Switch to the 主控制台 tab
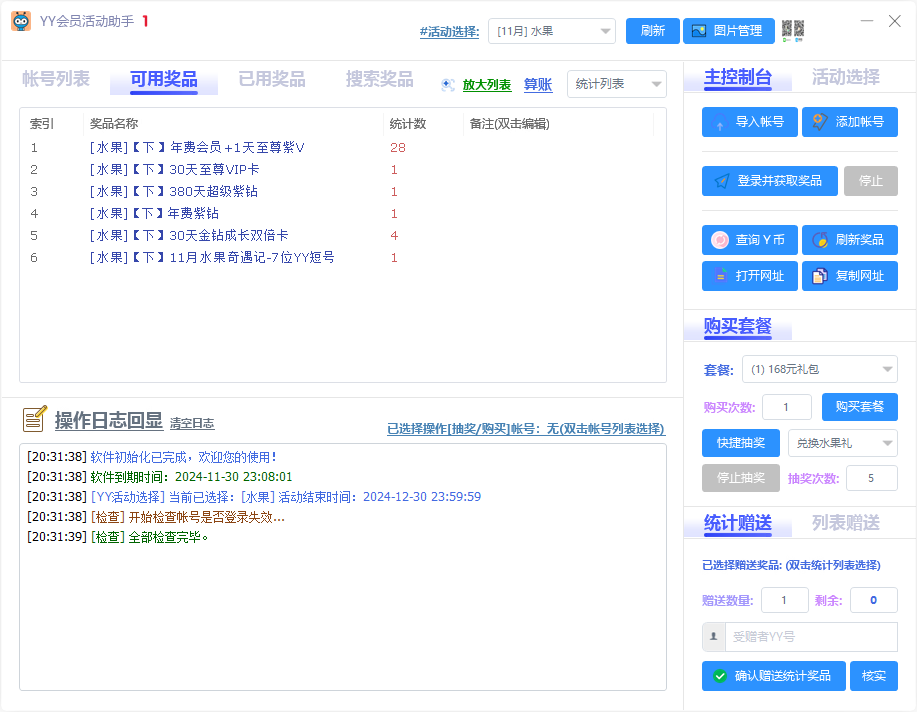Screen dimensions: 917x712 (737, 77)
